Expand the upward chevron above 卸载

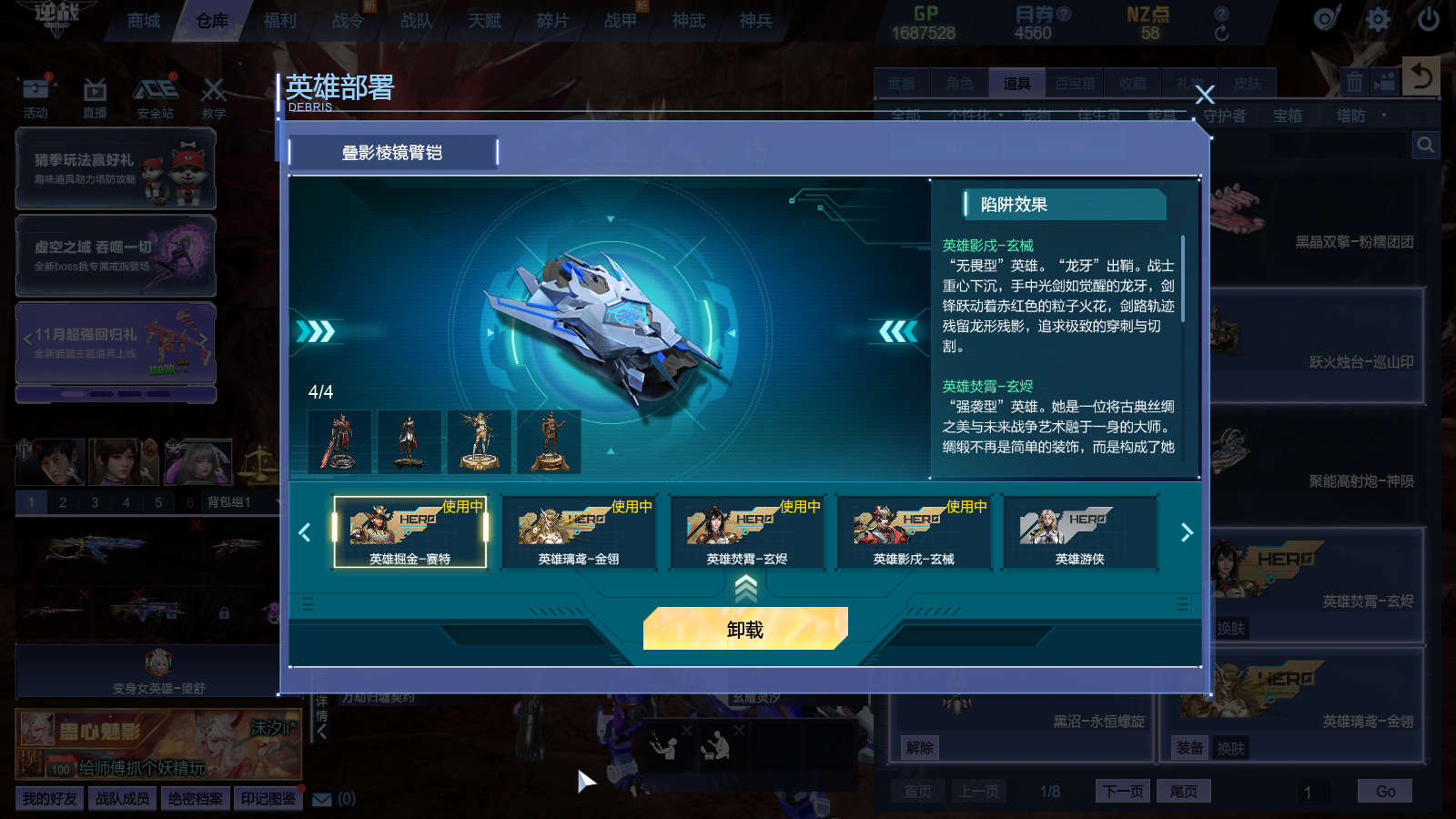[745, 588]
